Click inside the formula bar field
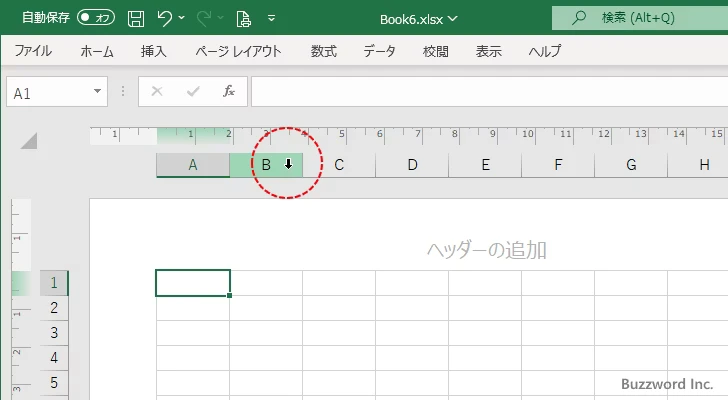The height and width of the screenshot is (400, 728). pyautogui.click(x=489, y=92)
